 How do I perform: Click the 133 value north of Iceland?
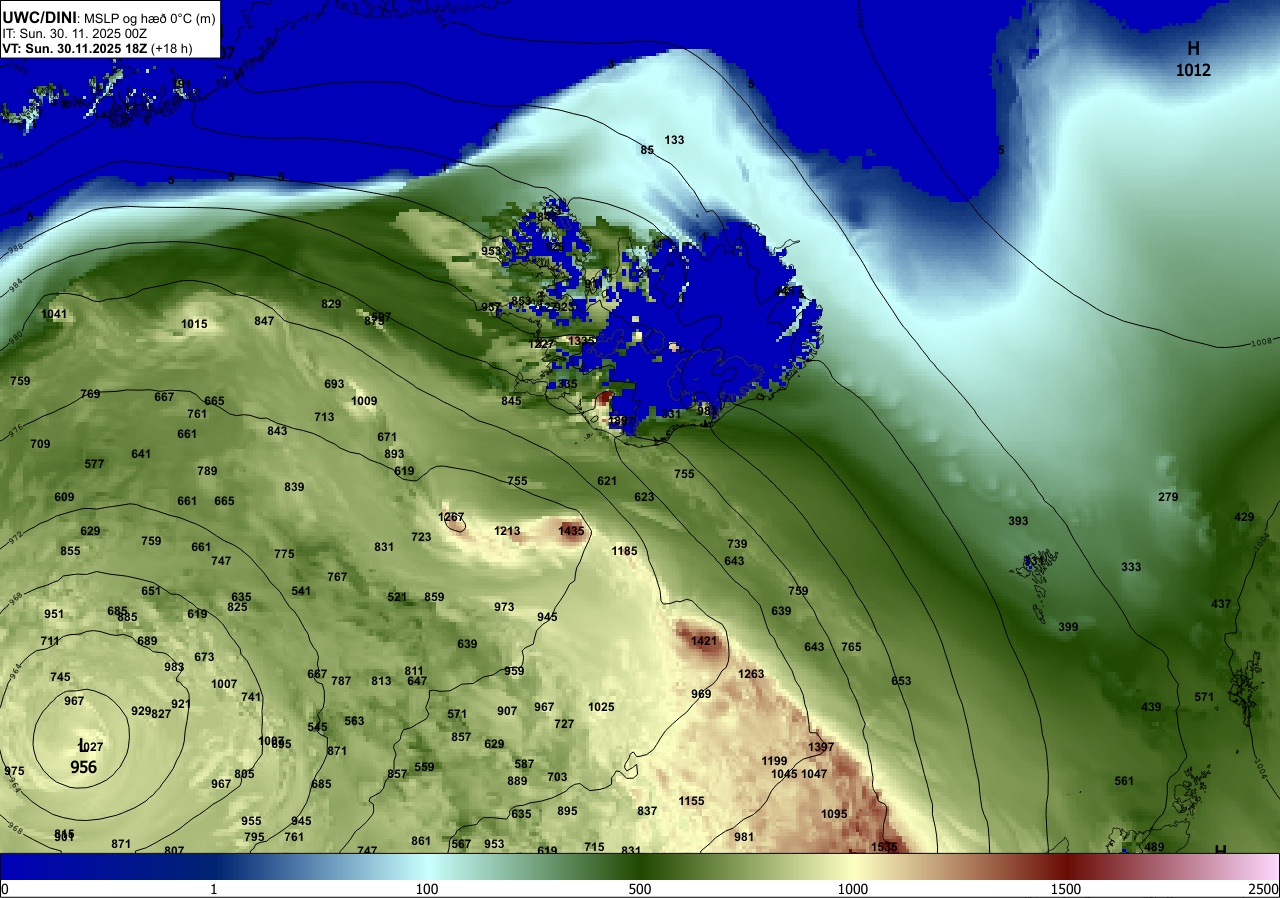tap(674, 140)
